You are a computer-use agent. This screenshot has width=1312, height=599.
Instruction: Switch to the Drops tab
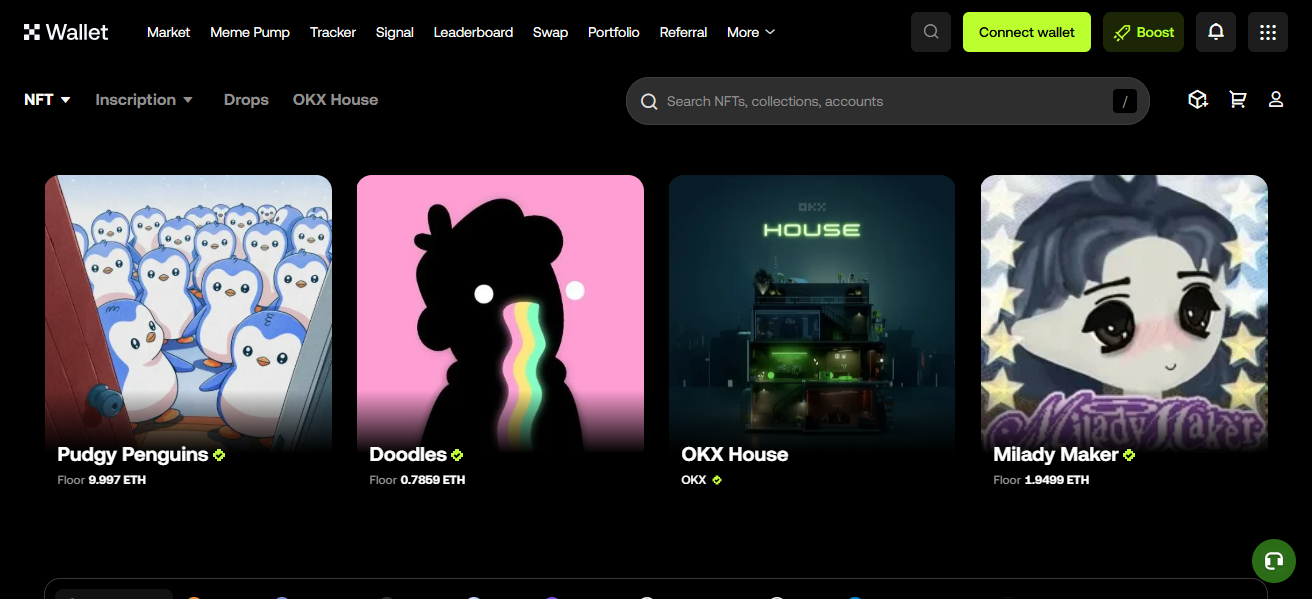[246, 100]
